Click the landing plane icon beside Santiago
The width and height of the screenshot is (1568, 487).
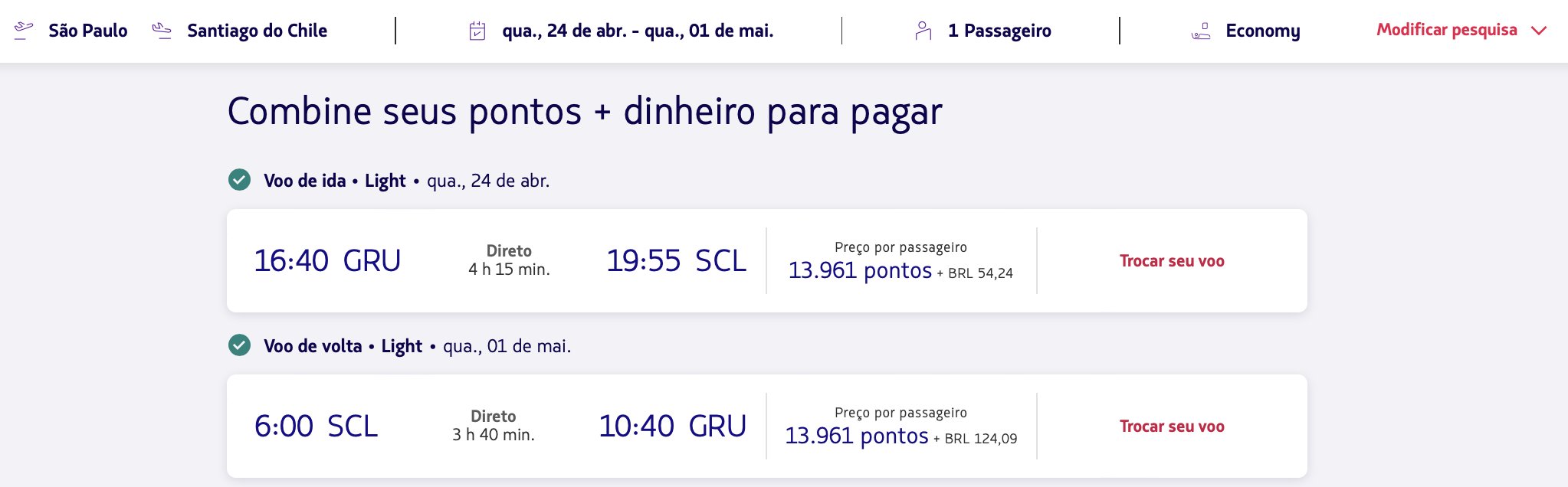point(162,31)
